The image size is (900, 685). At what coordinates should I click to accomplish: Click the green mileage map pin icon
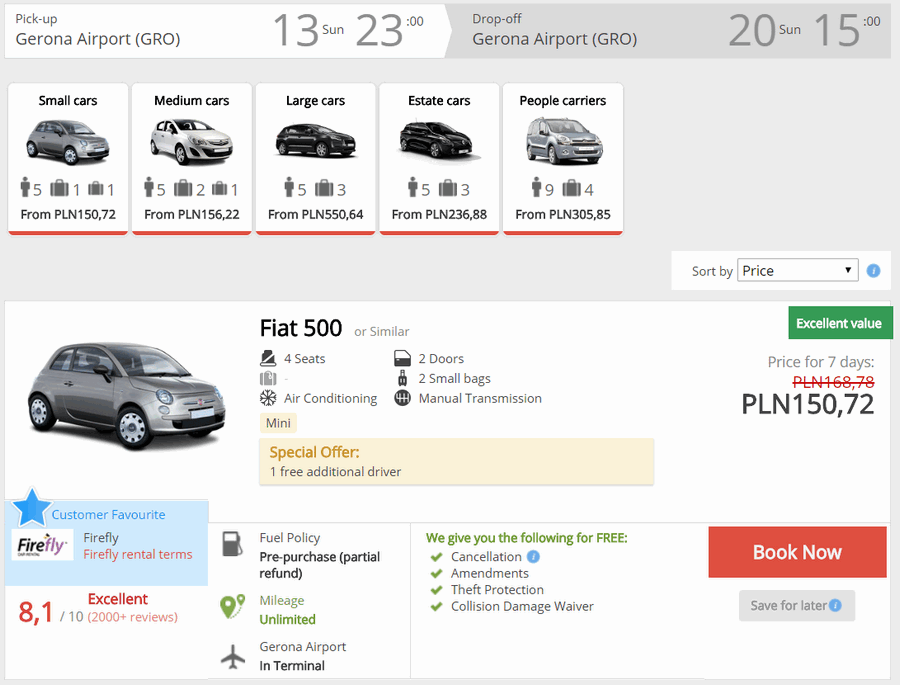[232, 606]
